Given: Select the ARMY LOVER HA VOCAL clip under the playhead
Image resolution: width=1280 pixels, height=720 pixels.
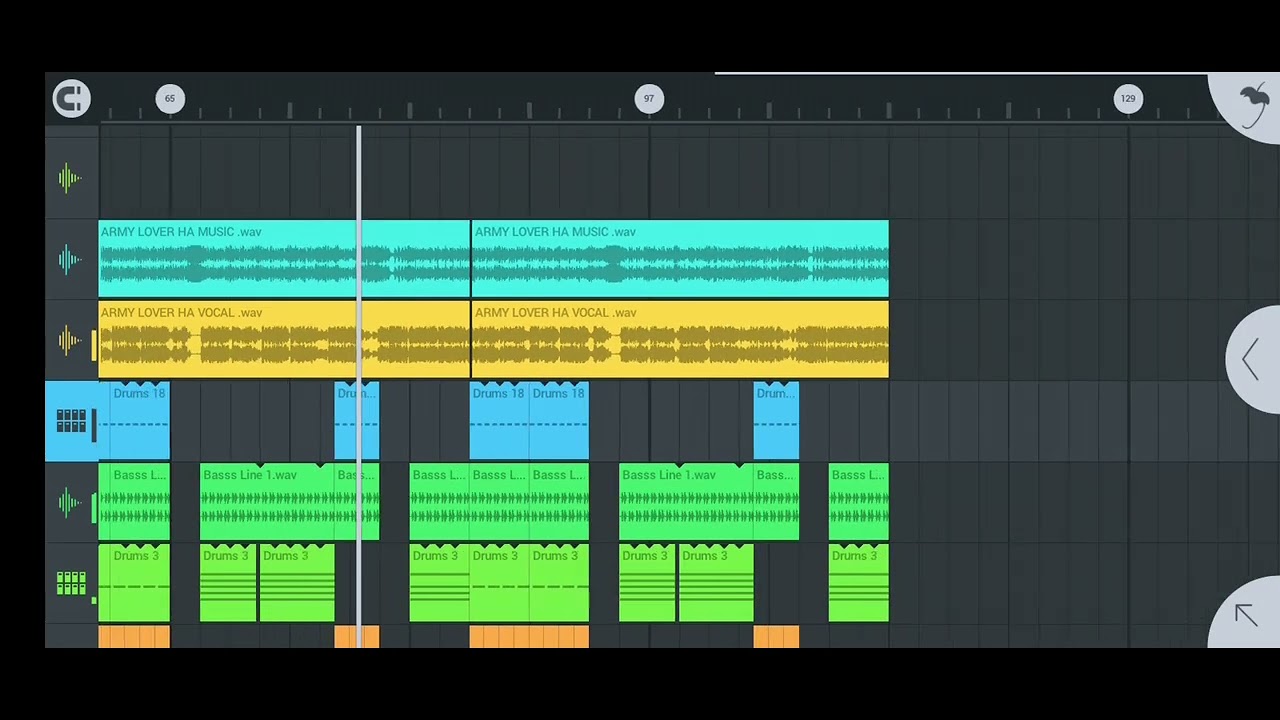Looking at the screenshot, I should tap(284, 340).
